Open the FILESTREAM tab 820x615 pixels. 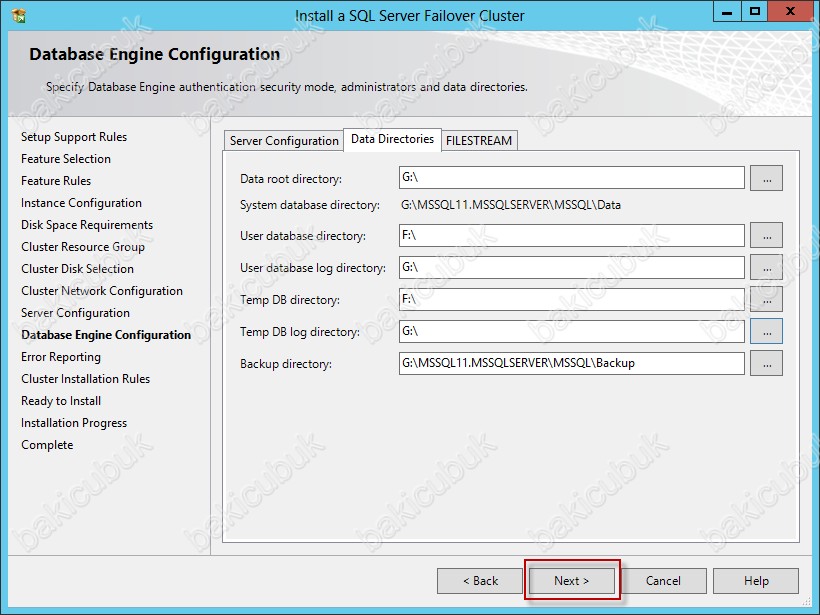[x=479, y=141]
